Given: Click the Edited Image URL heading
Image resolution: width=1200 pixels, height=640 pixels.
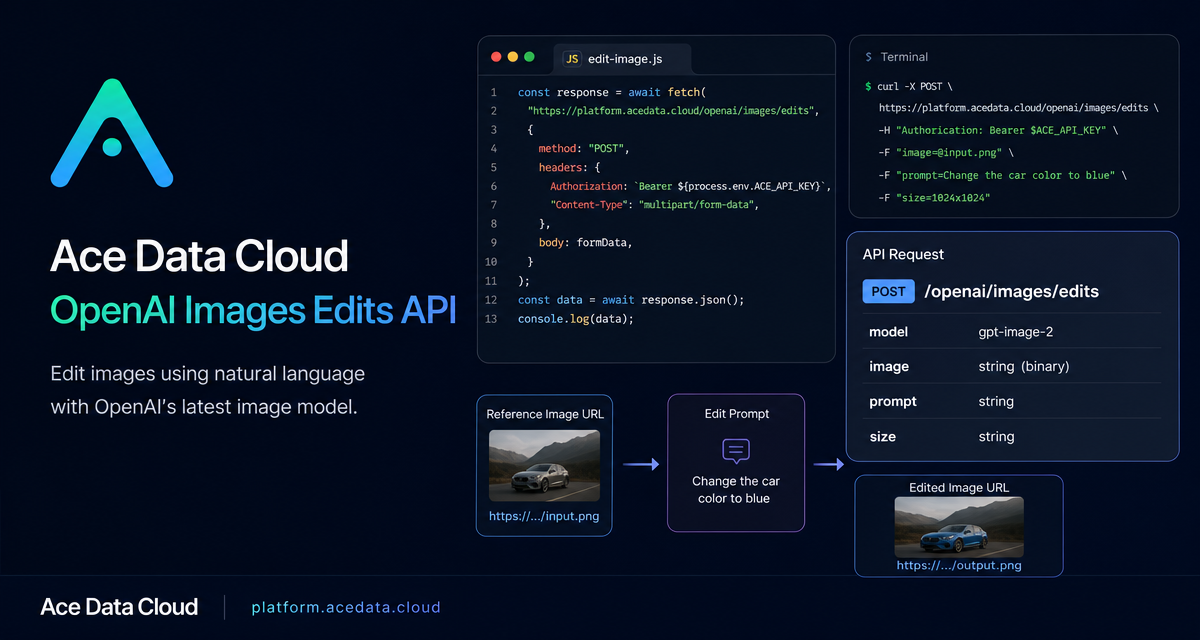Looking at the screenshot, I should 959,488.
